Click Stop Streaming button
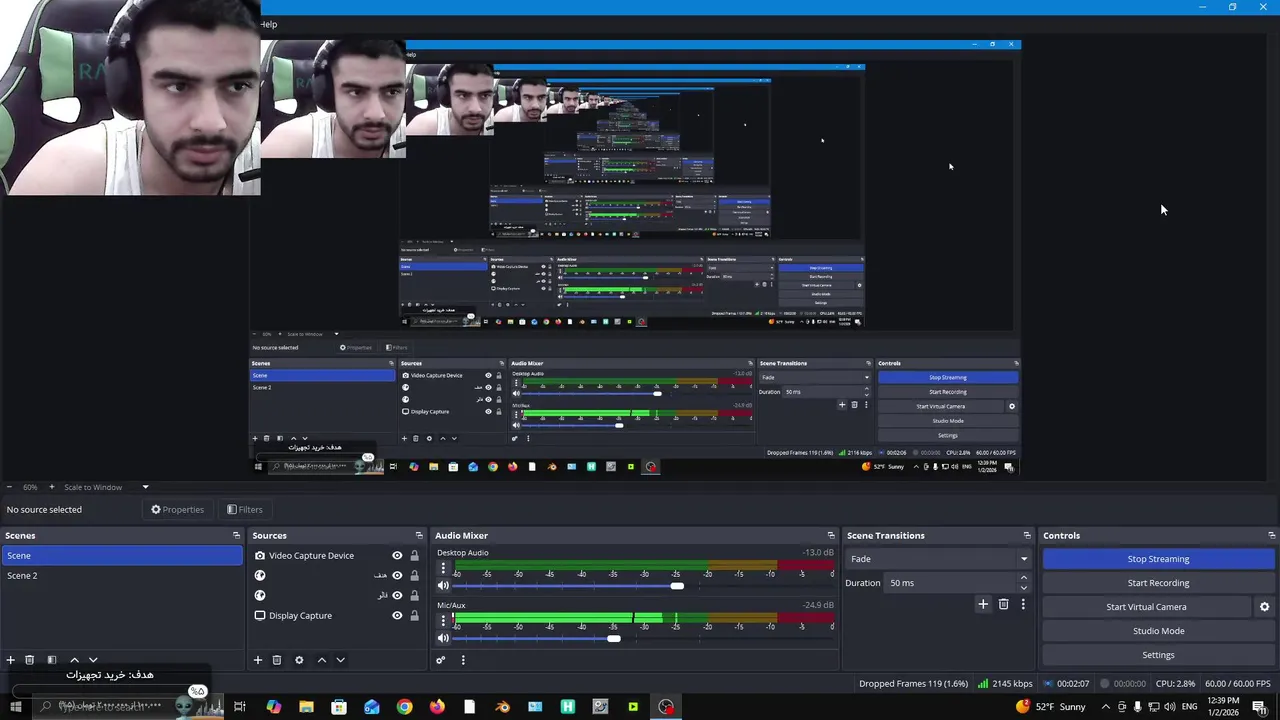The width and height of the screenshot is (1280, 720). pos(1158,559)
